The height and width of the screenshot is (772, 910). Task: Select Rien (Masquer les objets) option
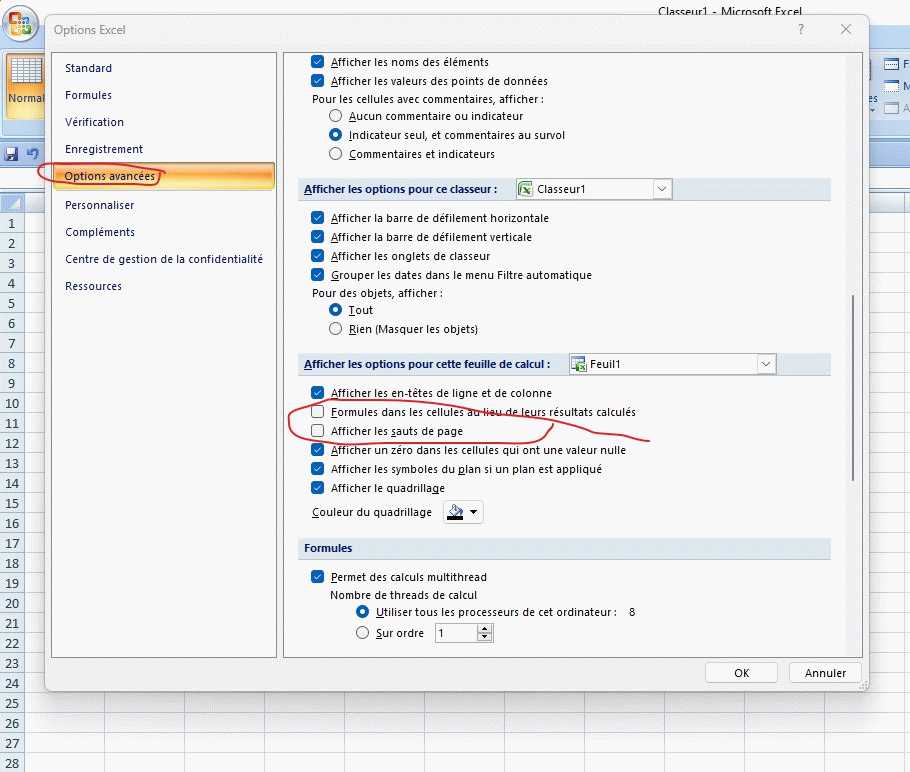coord(336,329)
